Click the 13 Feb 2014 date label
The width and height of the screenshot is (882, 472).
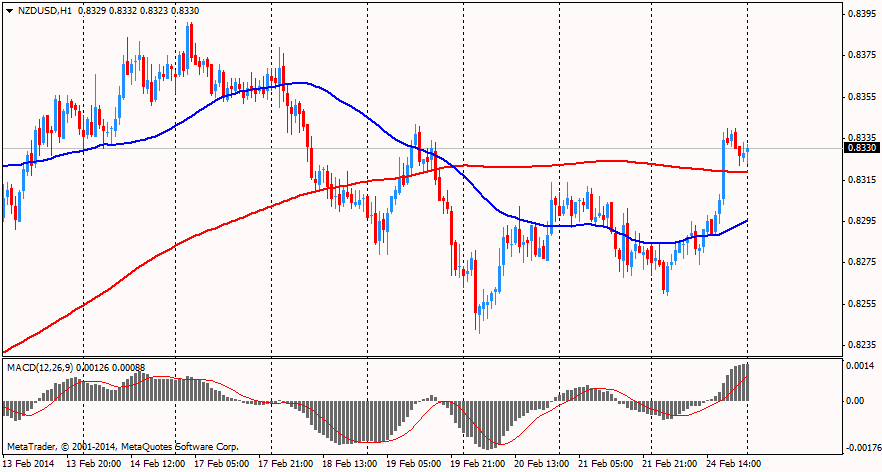(x=29, y=464)
